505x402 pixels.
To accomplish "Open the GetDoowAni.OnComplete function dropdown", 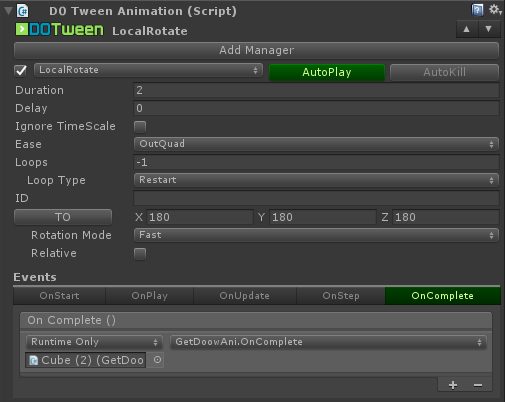I will (x=328, y=342).
